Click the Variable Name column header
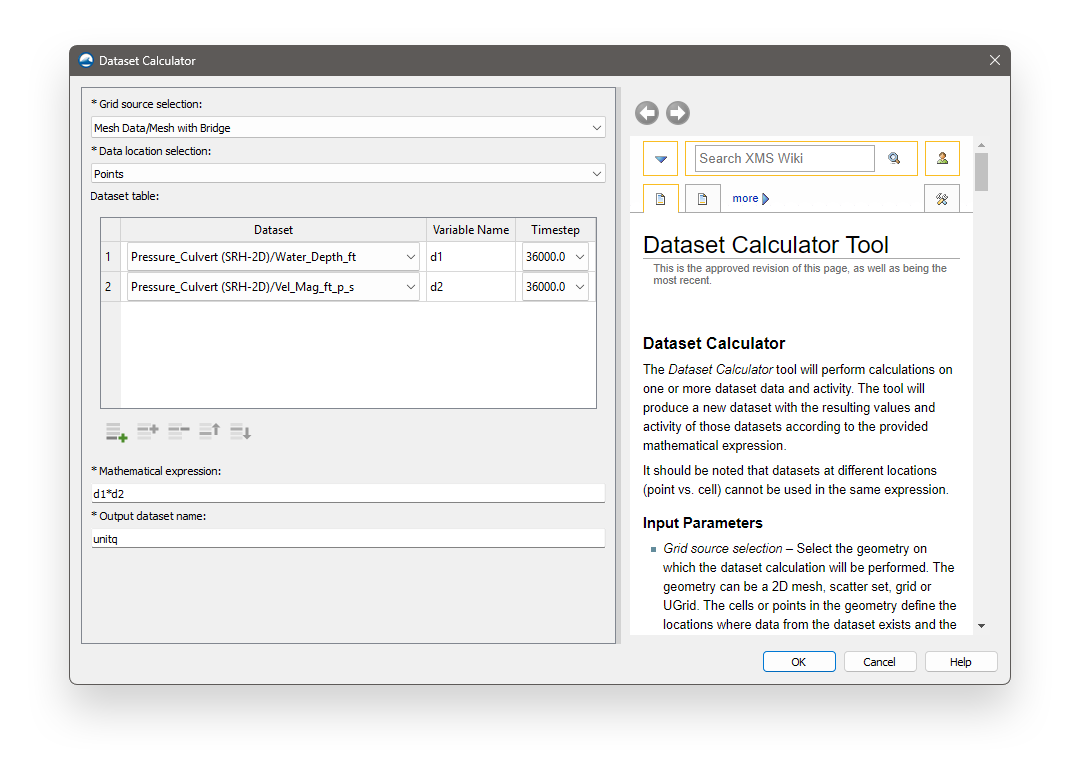This screenshot has width=1087, height=767. point(471,230)
